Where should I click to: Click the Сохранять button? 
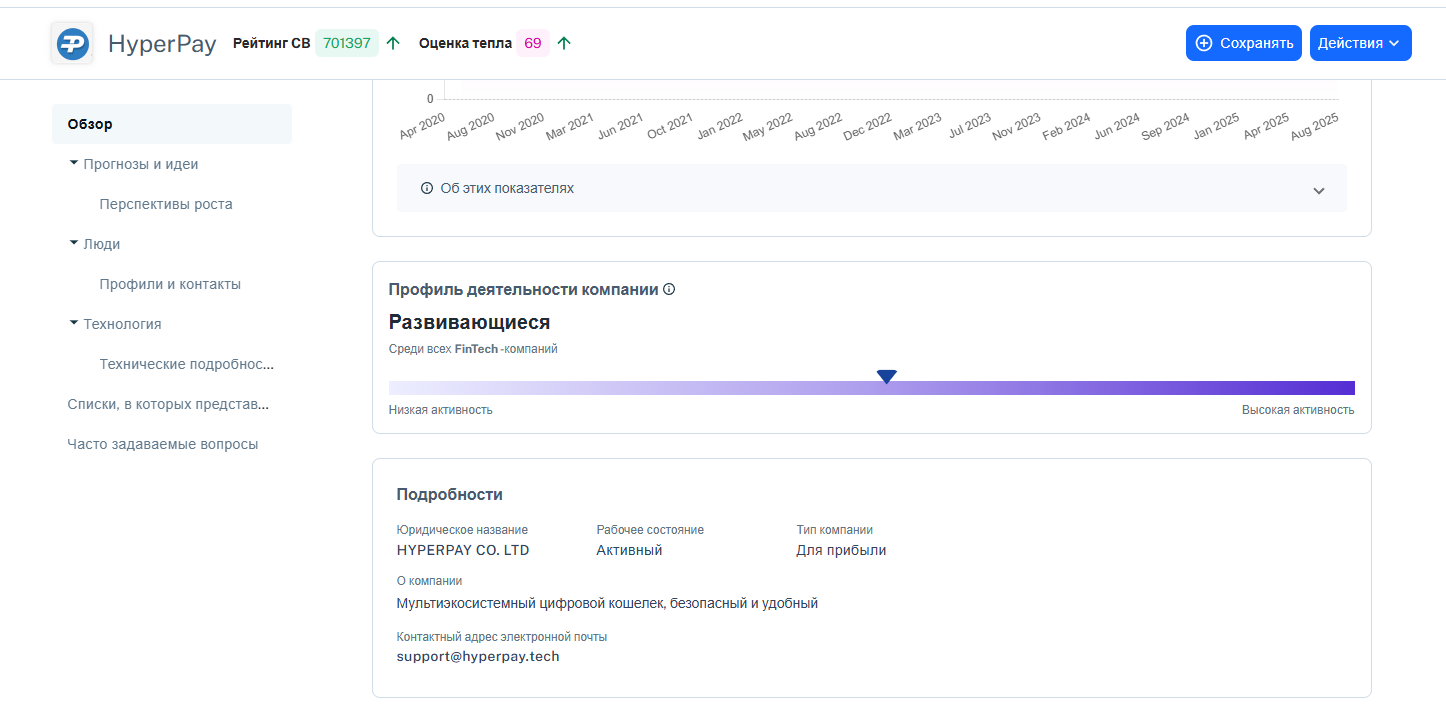coord(1243,43)
